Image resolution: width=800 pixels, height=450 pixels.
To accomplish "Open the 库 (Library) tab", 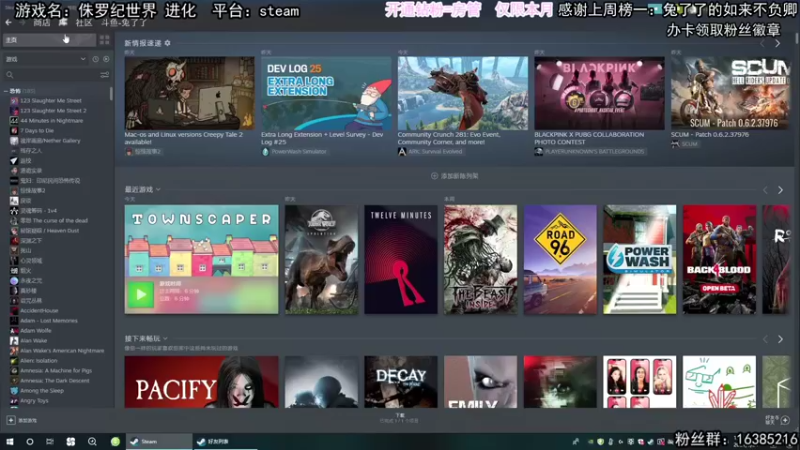I will pyautogui.click(x=63, y=23).
